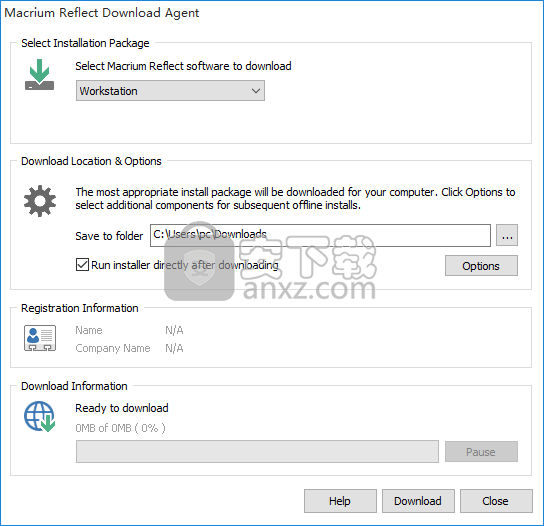This screenshot has height=526, width=544.
Task: Toggle Run installer directly after downloading checkbox
Action: [x=82, y=265]
